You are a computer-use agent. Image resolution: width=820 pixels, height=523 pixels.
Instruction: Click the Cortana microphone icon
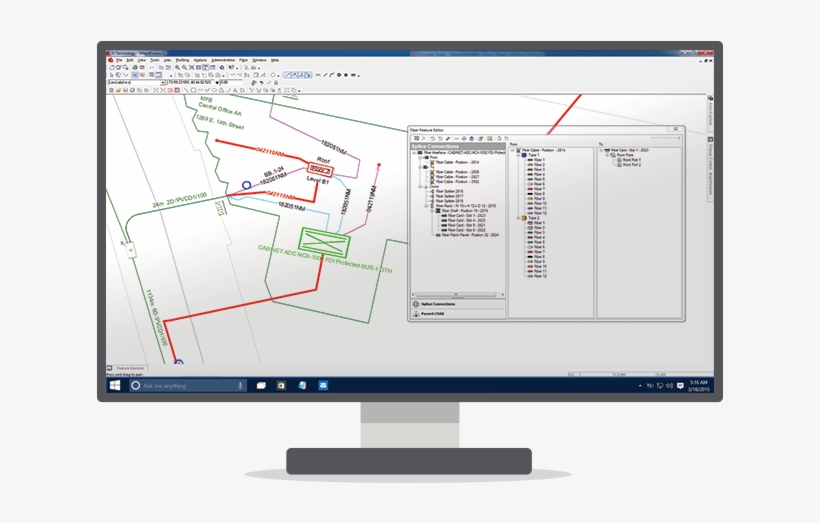[241, 385]
